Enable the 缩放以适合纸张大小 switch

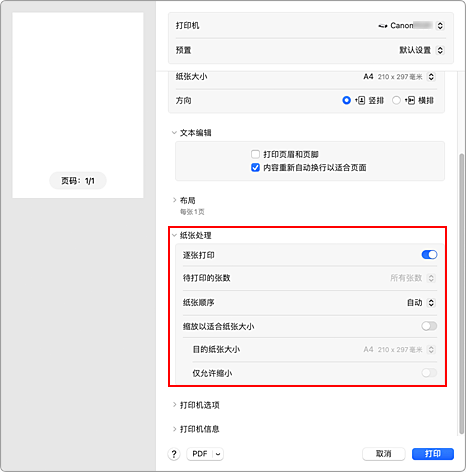[429, 326]
